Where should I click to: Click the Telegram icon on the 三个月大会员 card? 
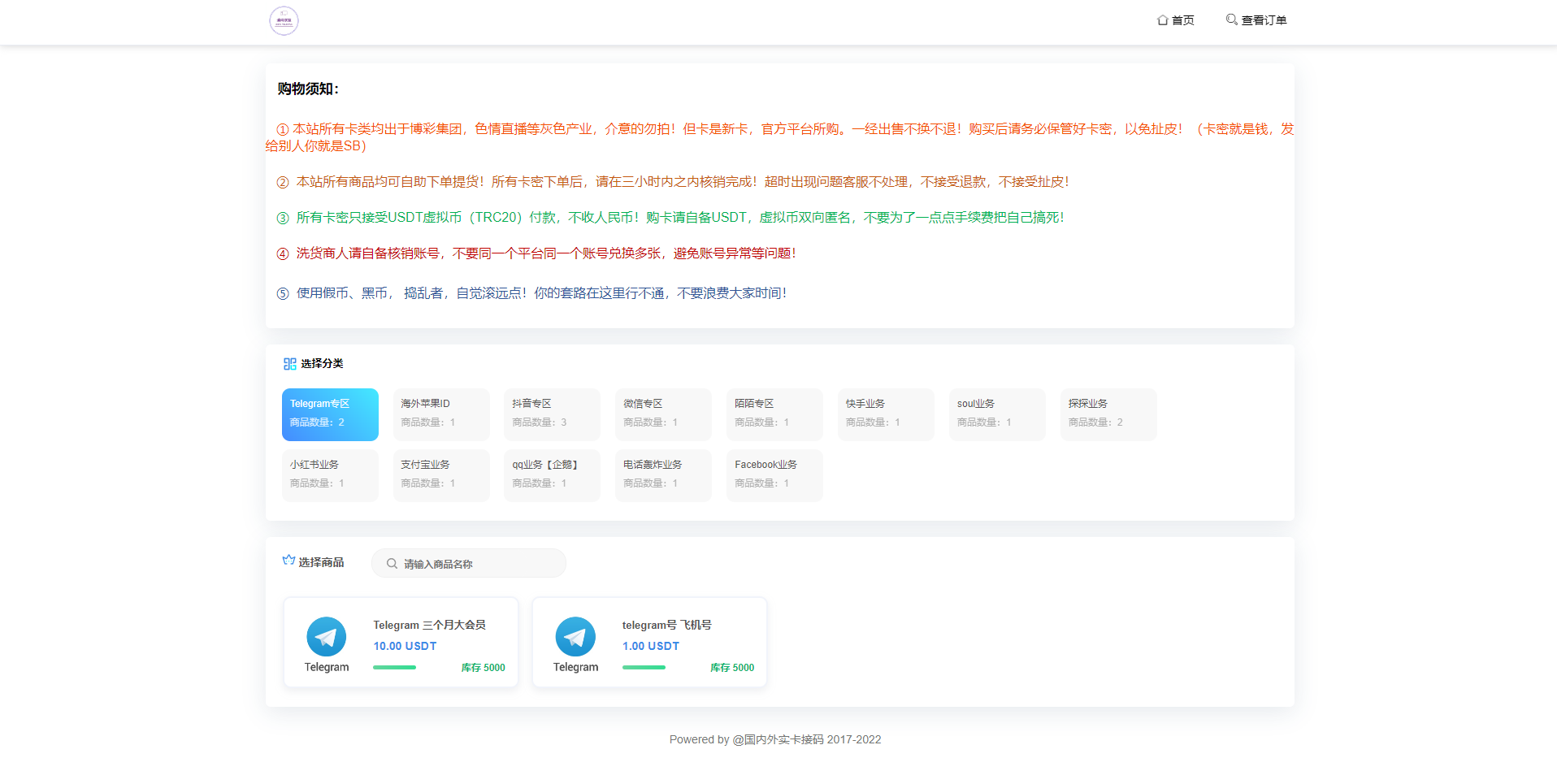point(326,637)
